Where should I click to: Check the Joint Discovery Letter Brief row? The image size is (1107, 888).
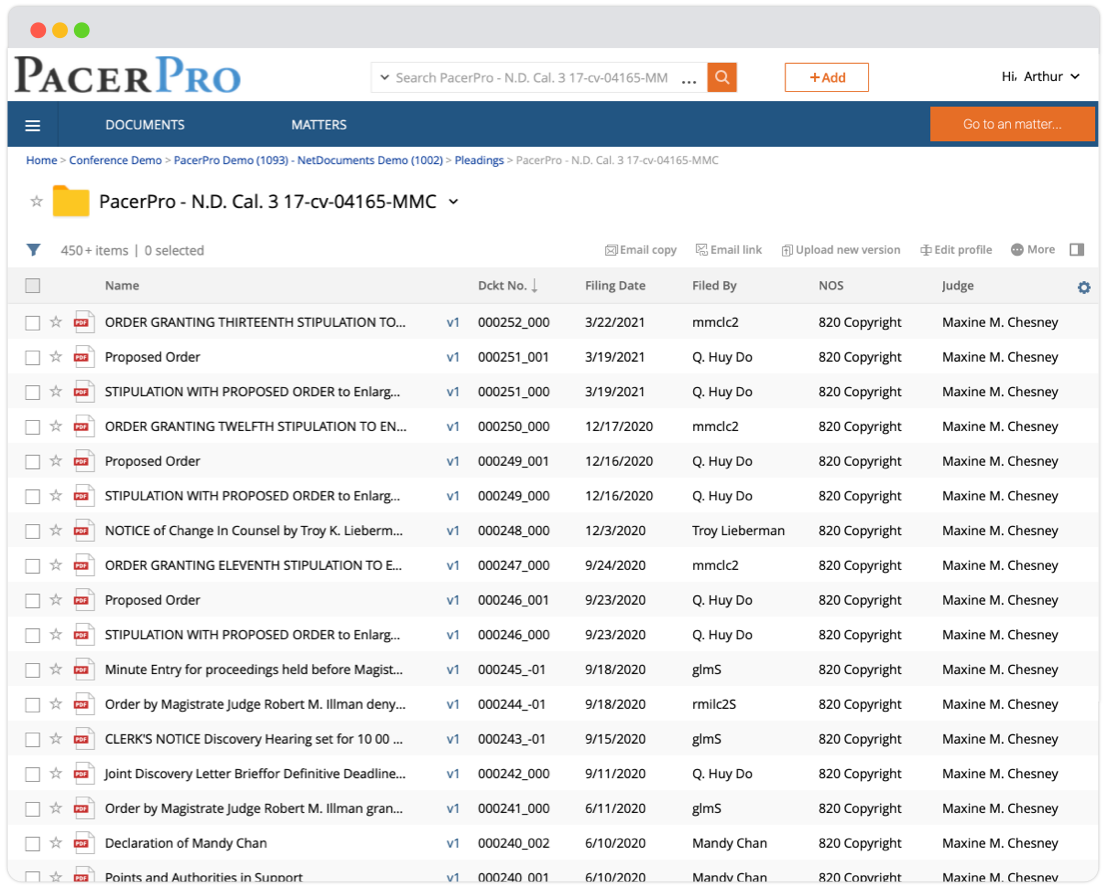(x=32, y=774)
